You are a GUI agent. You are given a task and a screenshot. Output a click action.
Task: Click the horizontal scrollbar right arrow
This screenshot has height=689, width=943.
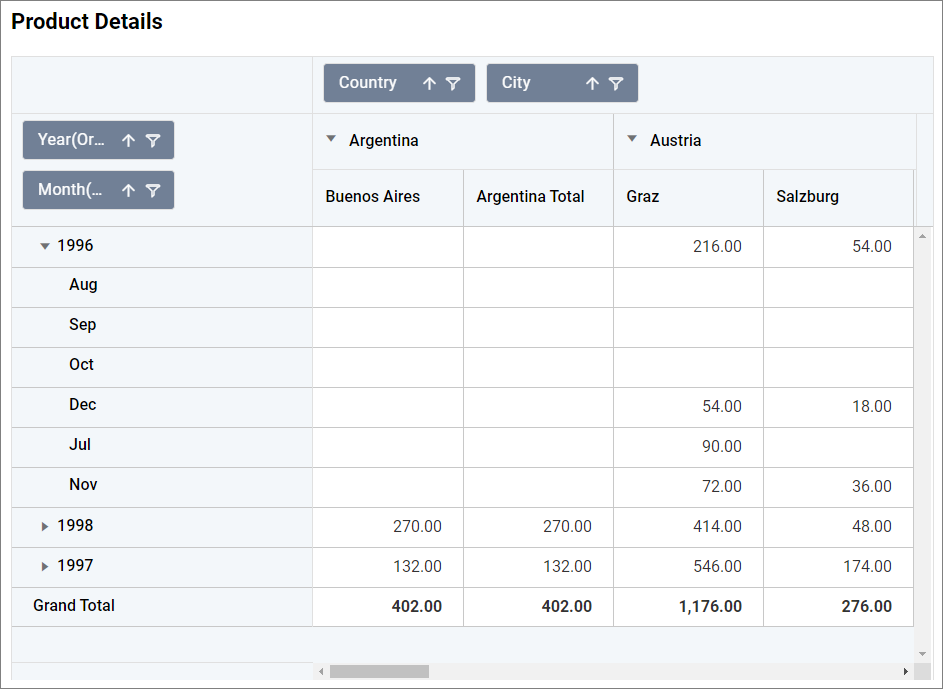pyautogui.click(x=906, y=672)
